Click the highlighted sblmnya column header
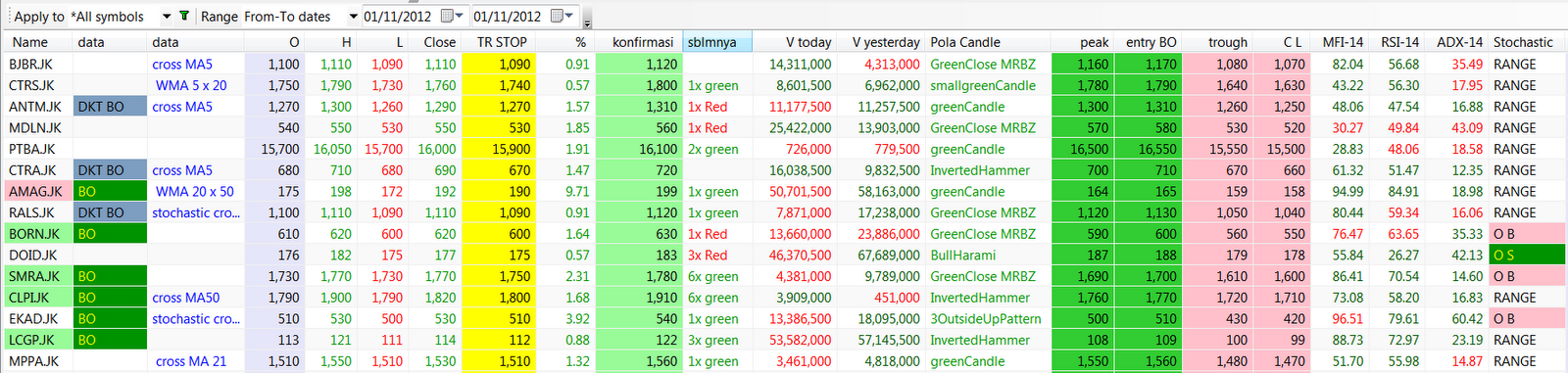1568x373 pixels. coord(717,42)
